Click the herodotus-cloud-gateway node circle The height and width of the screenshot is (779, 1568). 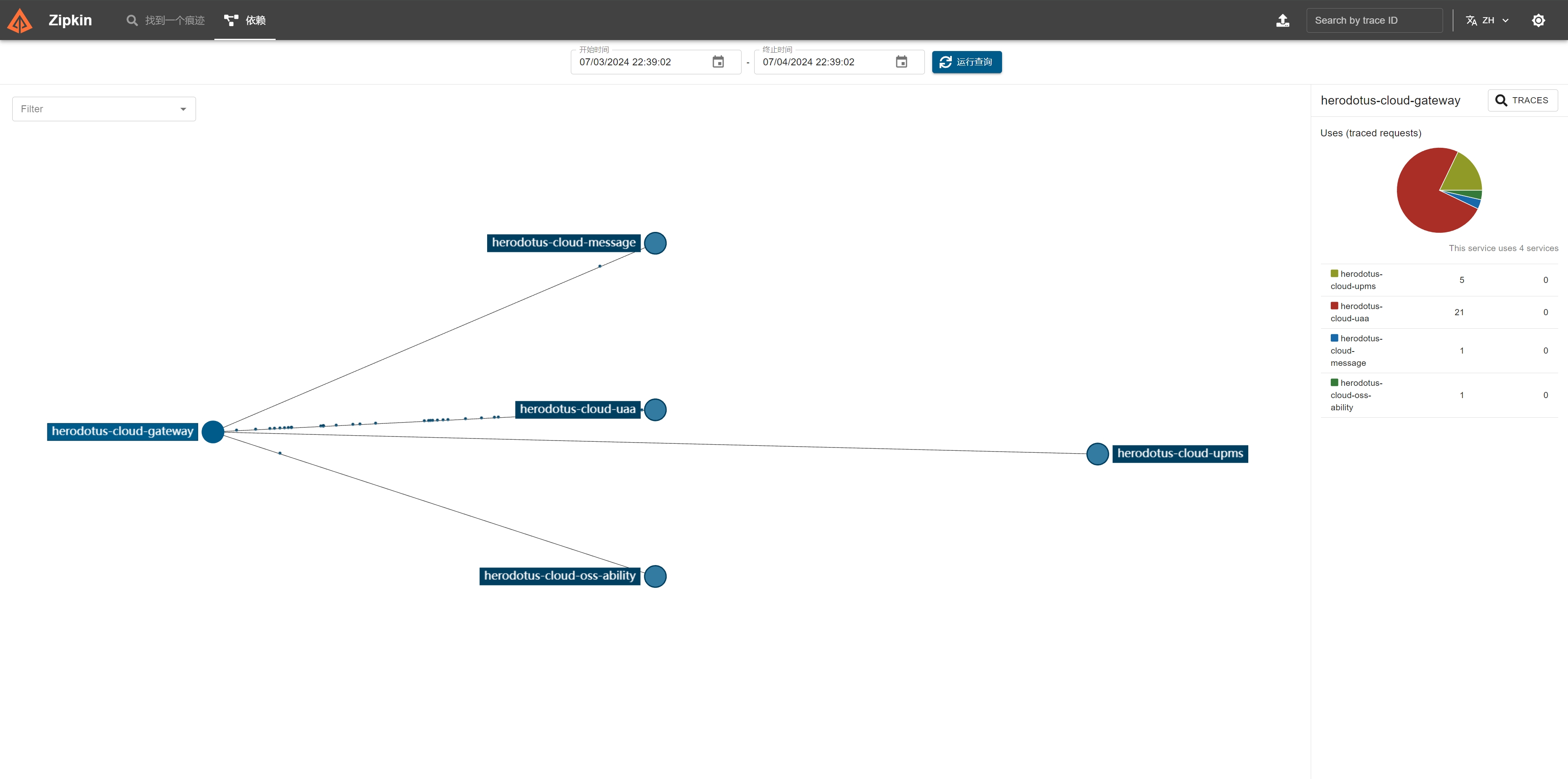[213, 432]
